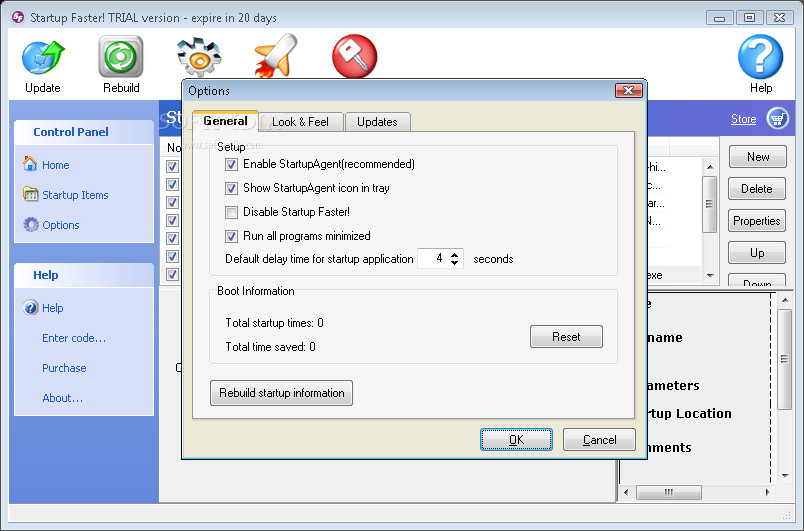
Task: Open Help via blue question mark icon
Action: (x=760, y=56)
